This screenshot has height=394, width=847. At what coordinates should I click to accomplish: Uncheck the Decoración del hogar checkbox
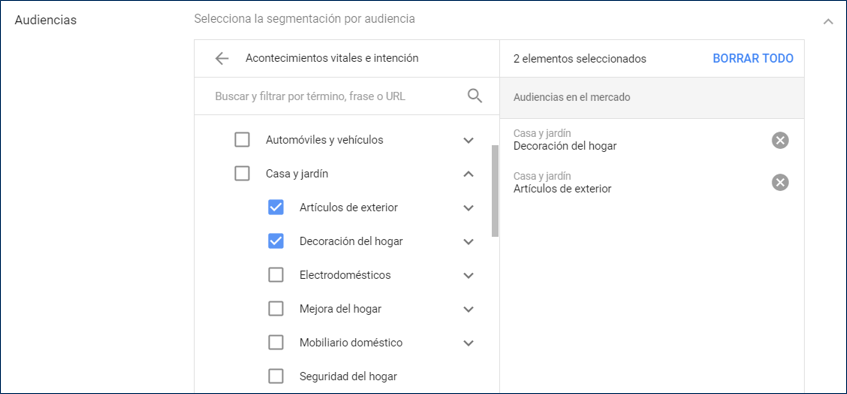pyautogui.click(x=275, y=241)
